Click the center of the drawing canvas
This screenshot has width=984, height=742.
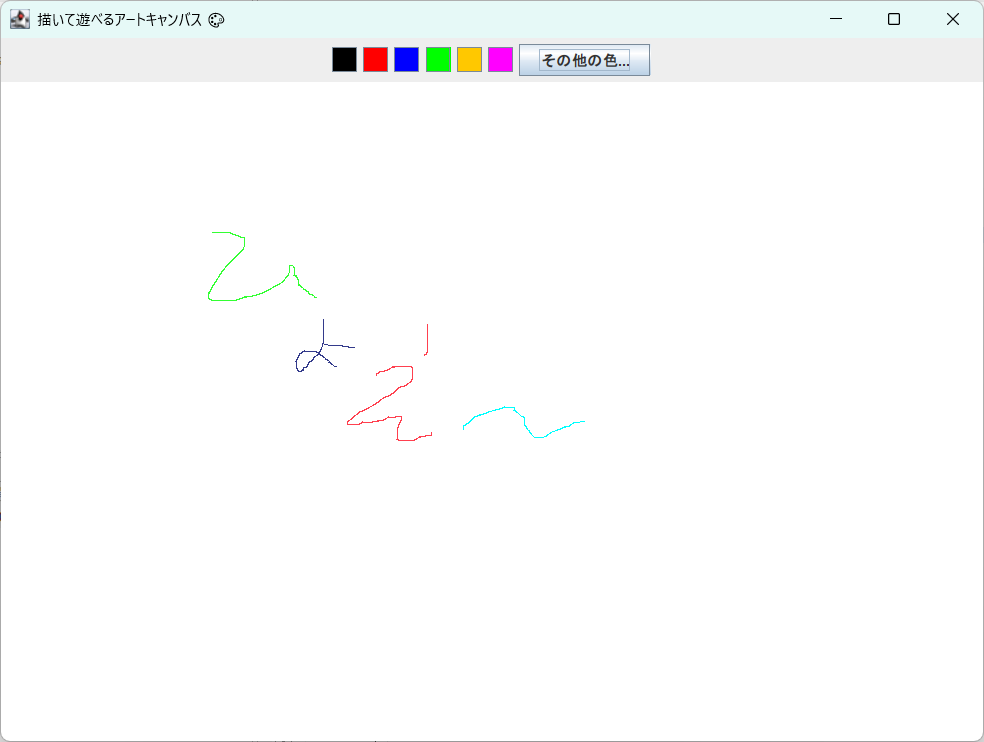pos(492,412)
